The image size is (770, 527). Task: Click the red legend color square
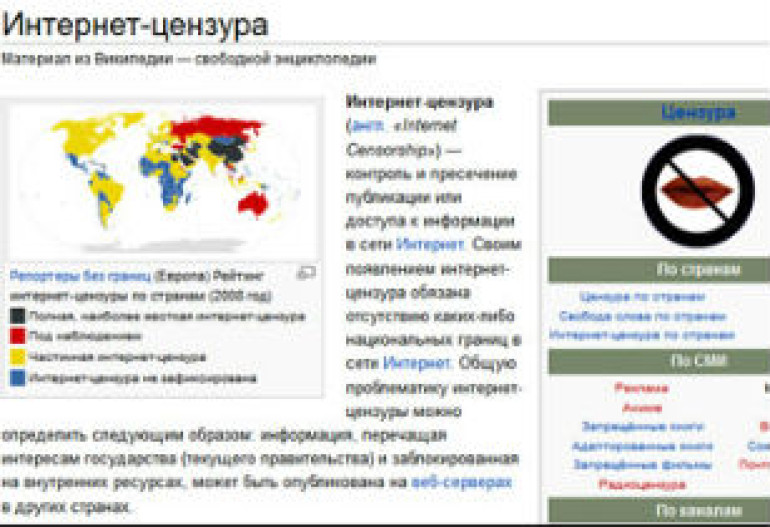18,336
